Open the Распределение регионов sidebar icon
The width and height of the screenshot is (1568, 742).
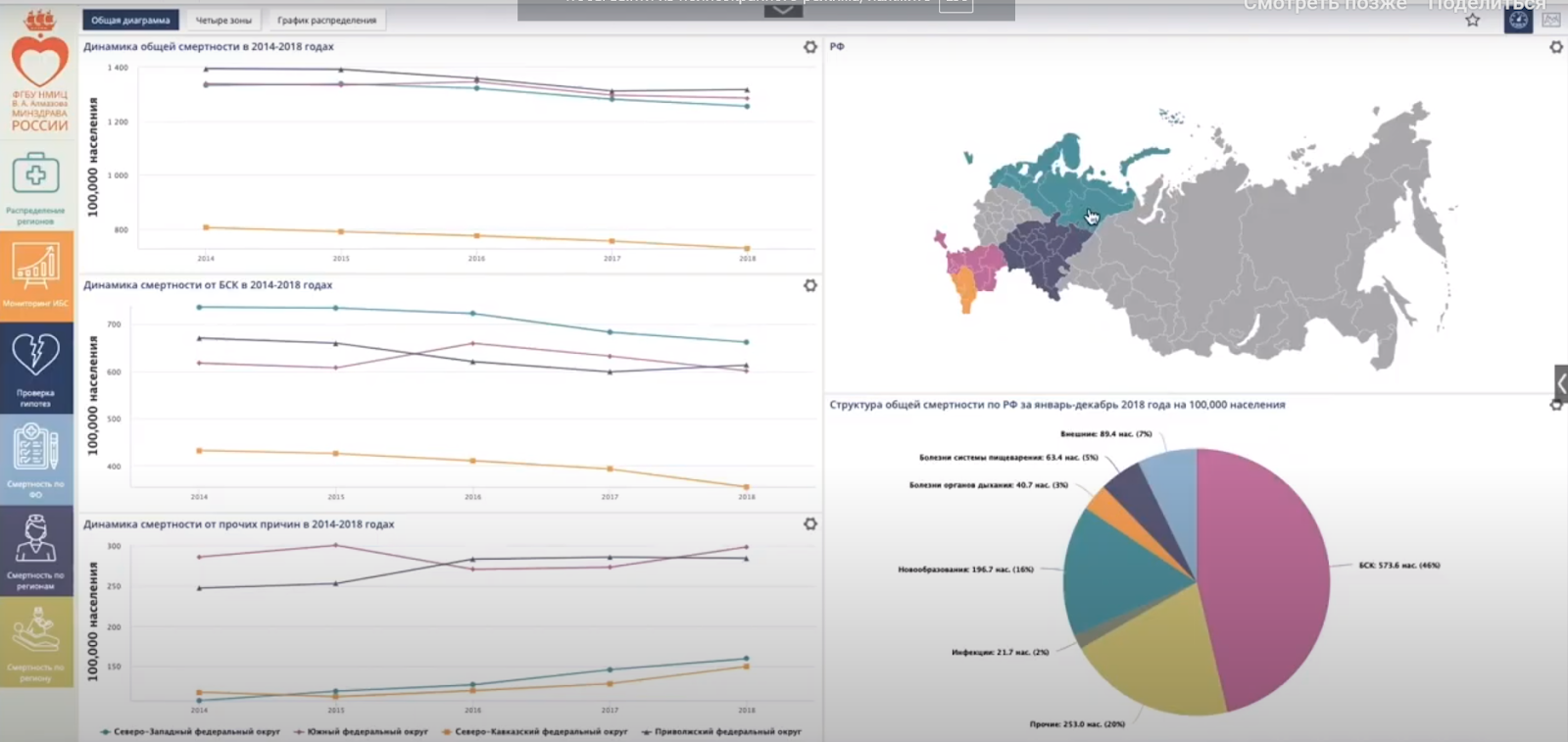pyautogui.click(x=36, y=186)
